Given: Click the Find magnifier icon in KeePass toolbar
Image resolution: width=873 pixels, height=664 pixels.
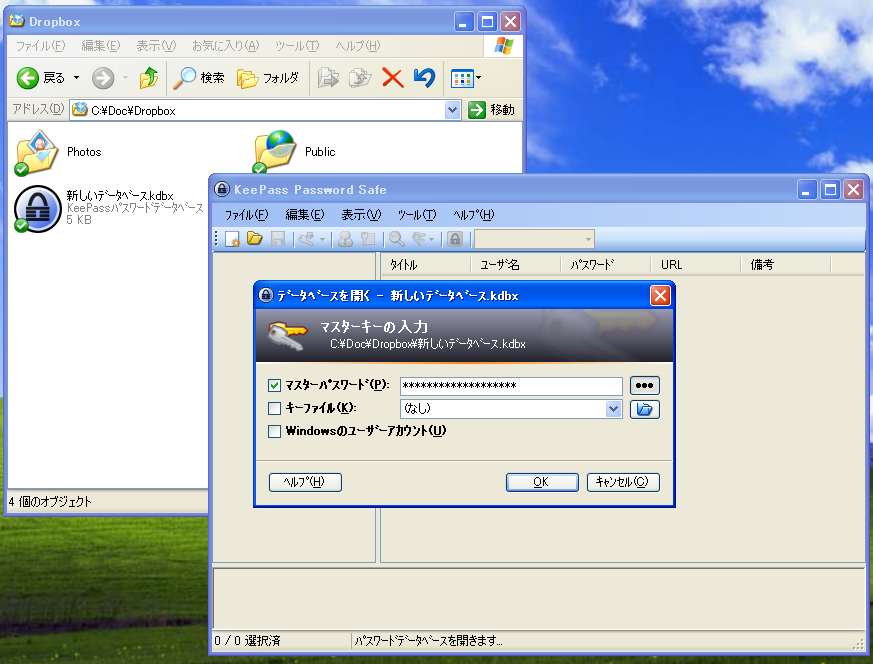Looking at the screenshot, I should click(396, 239).
